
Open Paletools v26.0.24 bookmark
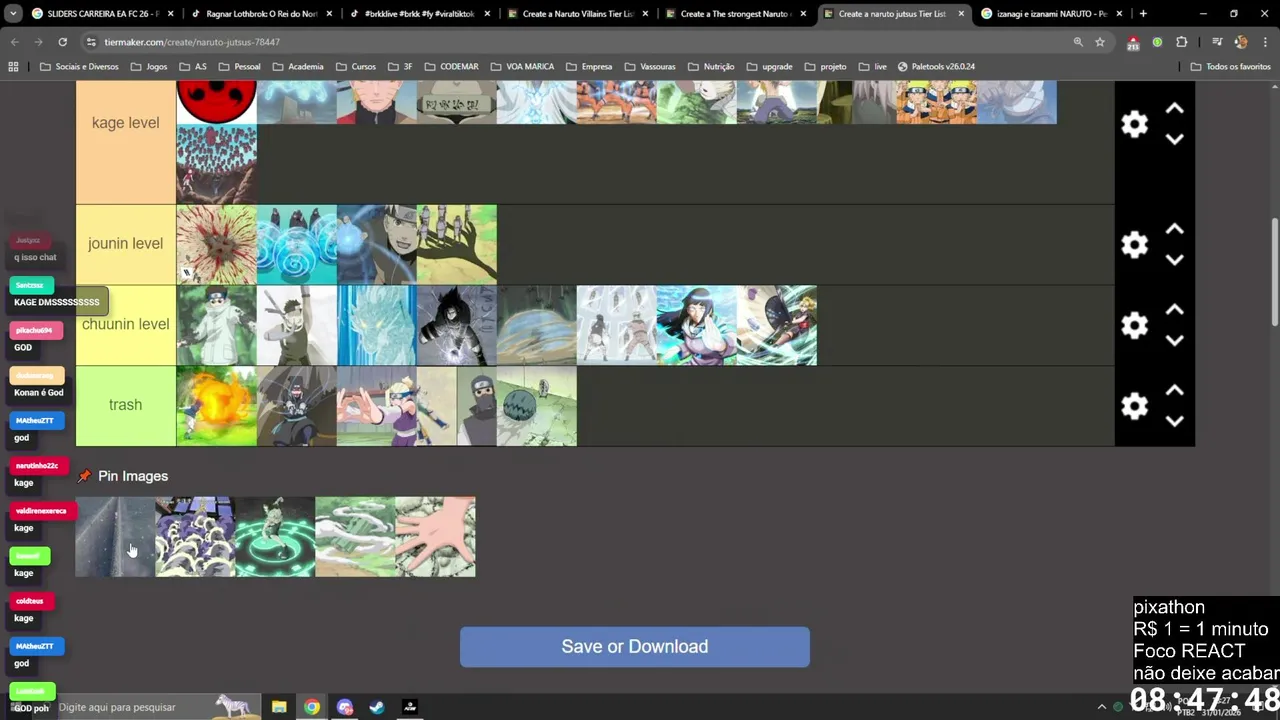point(936,66)
